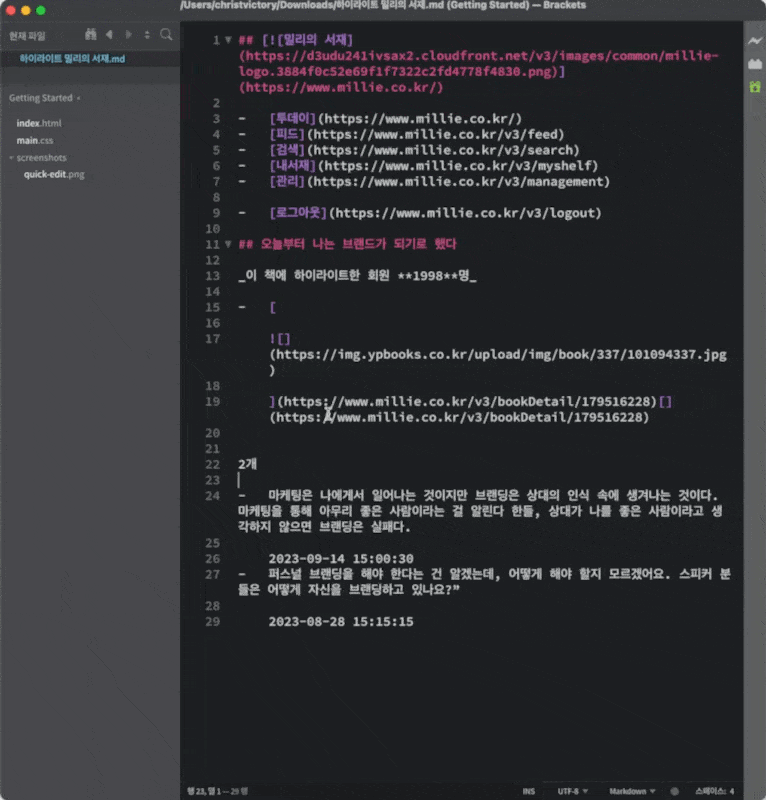The image size is (766, 800).
Task: Collapse the screenshots folder arrow
Action: coord(11,158)
